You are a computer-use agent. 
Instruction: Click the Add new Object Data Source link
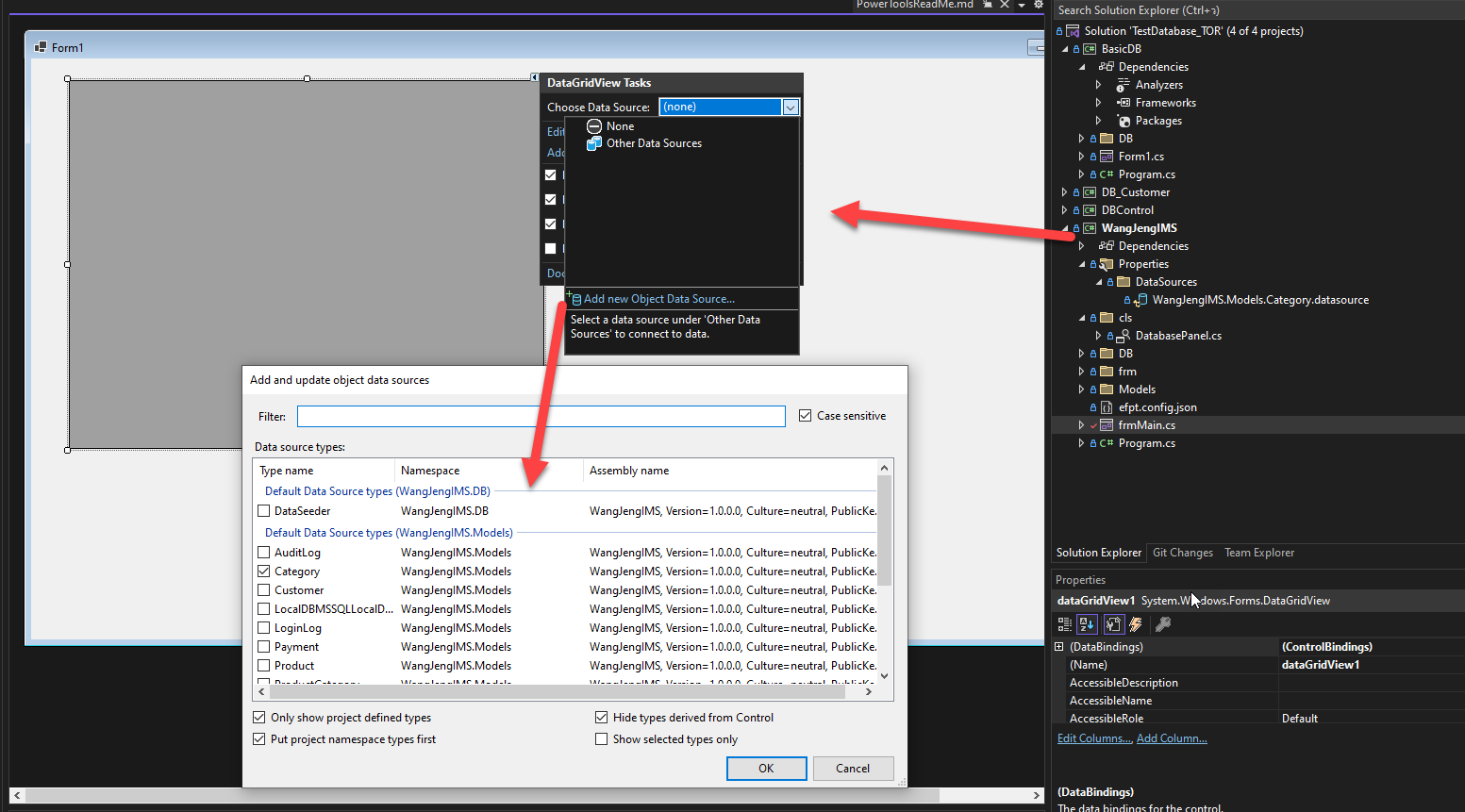click(x=659, y=299)
